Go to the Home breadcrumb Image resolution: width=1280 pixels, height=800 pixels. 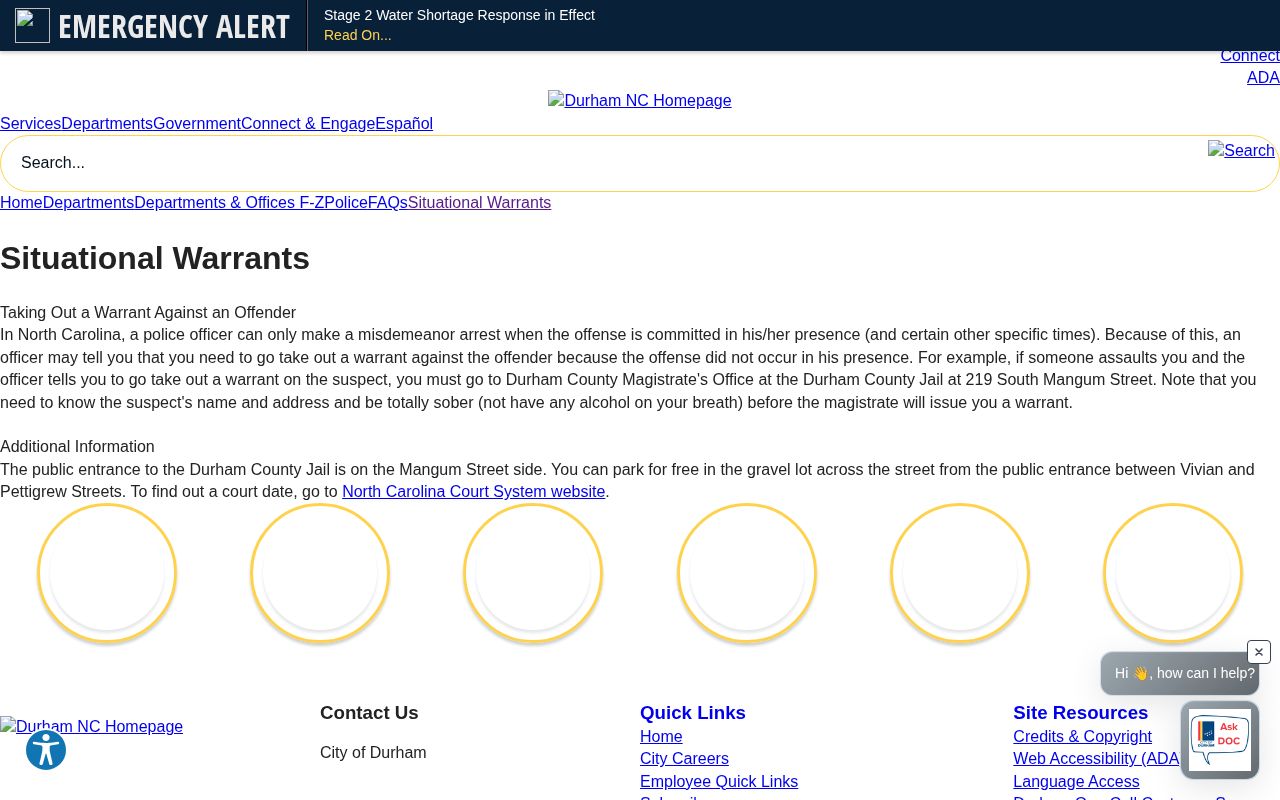[21, 203]
